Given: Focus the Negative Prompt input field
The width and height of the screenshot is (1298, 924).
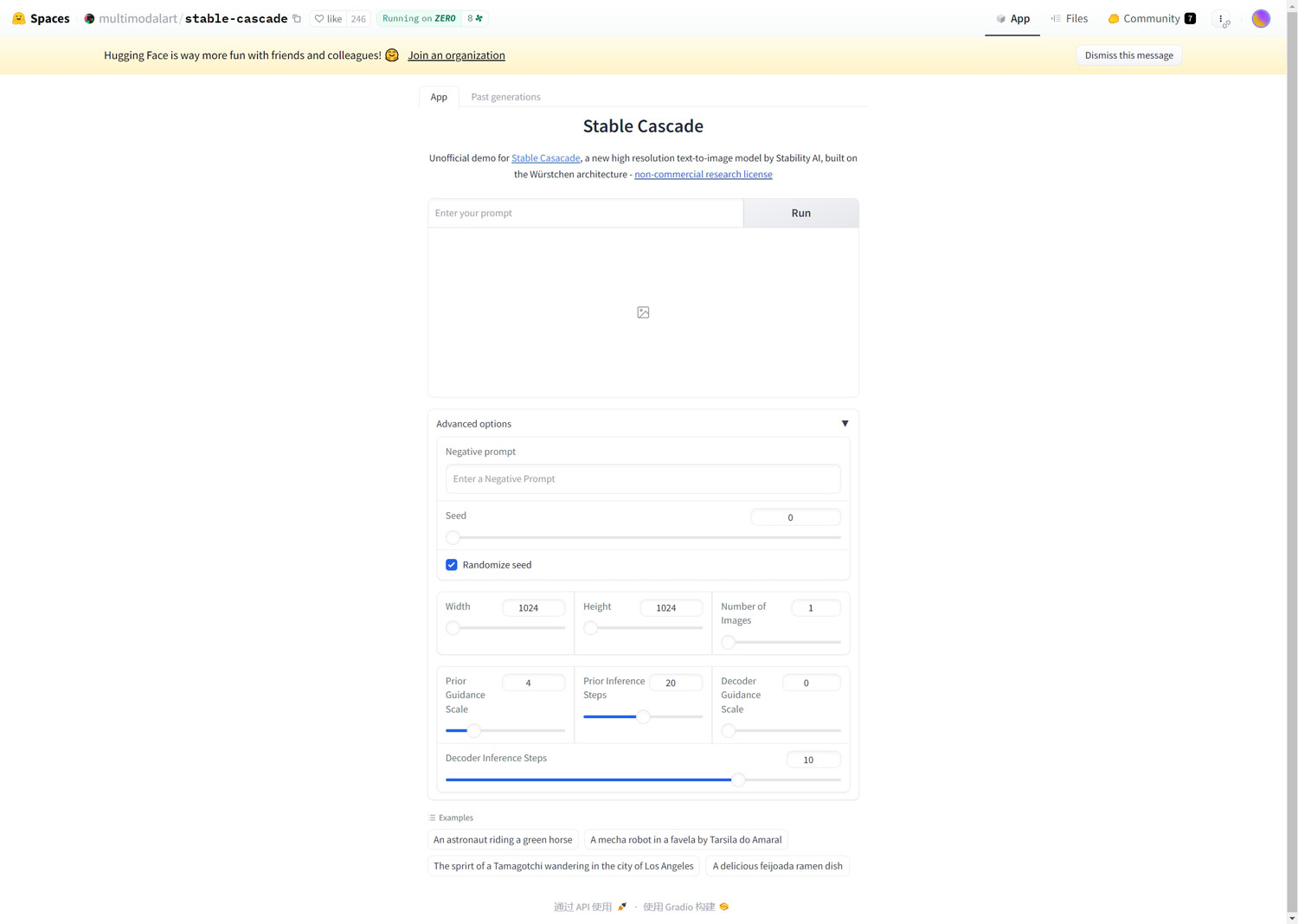Looking at the screenshot, I should point(643,479).
